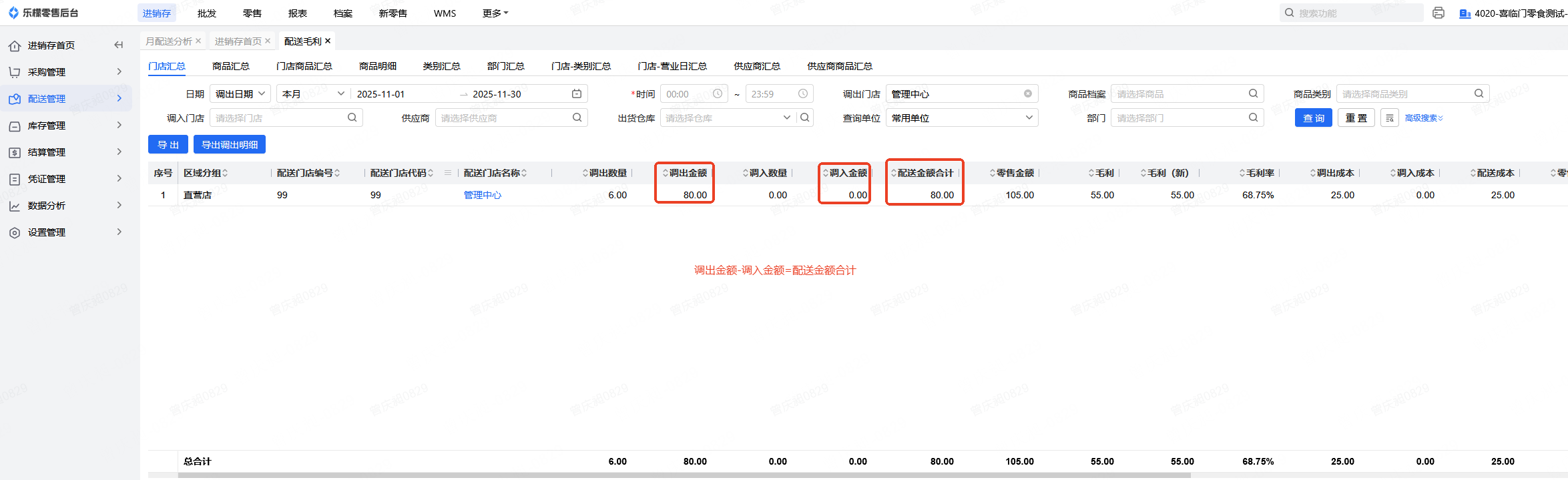Click the 重置 button

[x=1356, y=118]
